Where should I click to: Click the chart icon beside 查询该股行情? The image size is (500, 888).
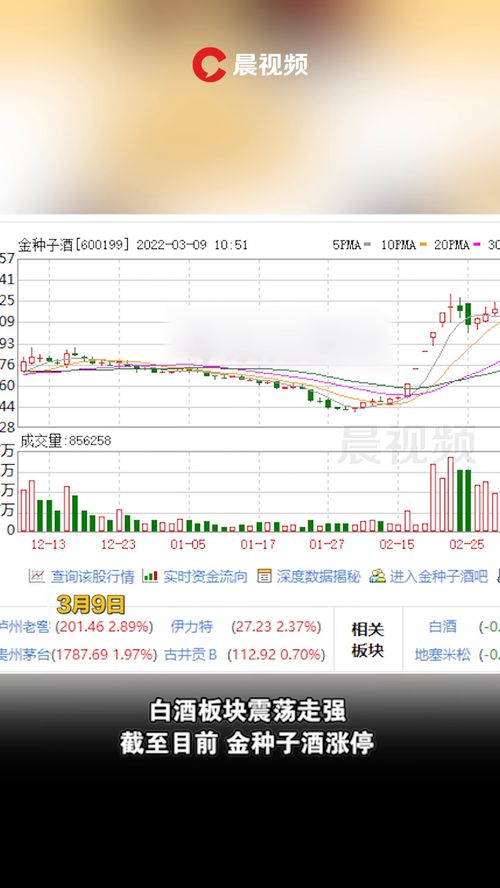[x=37, y=577]
